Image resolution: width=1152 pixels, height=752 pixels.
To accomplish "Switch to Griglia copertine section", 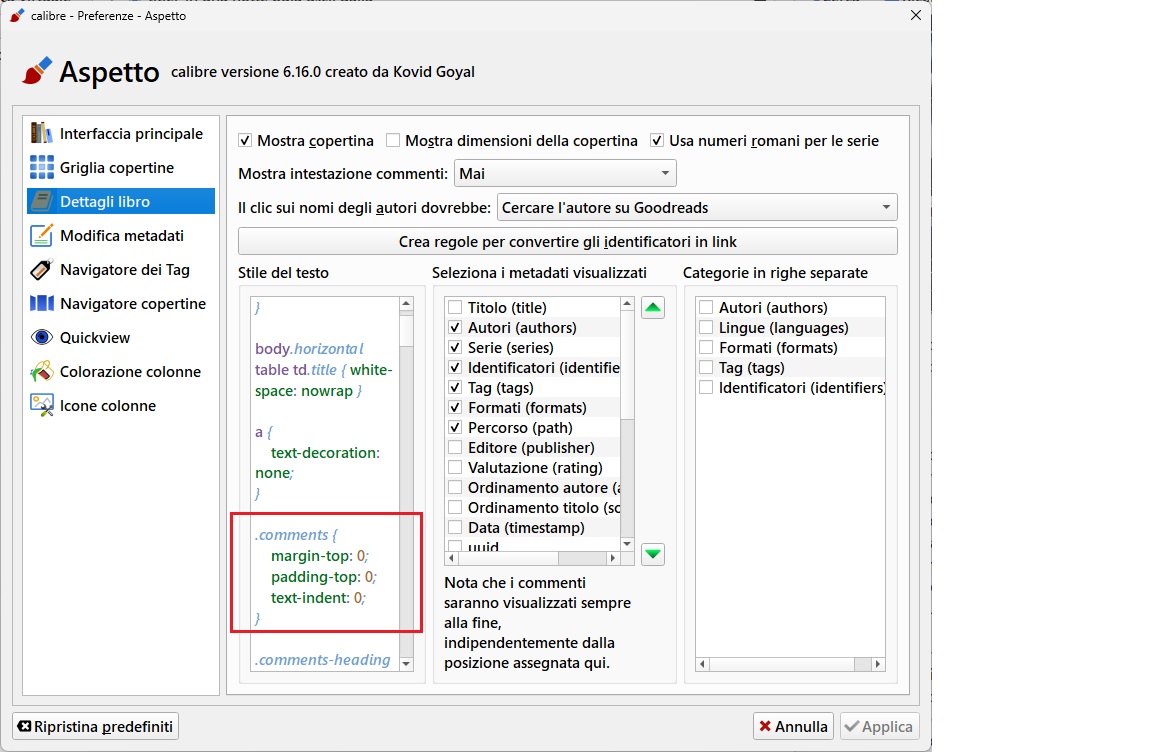I will pos(121,167).
